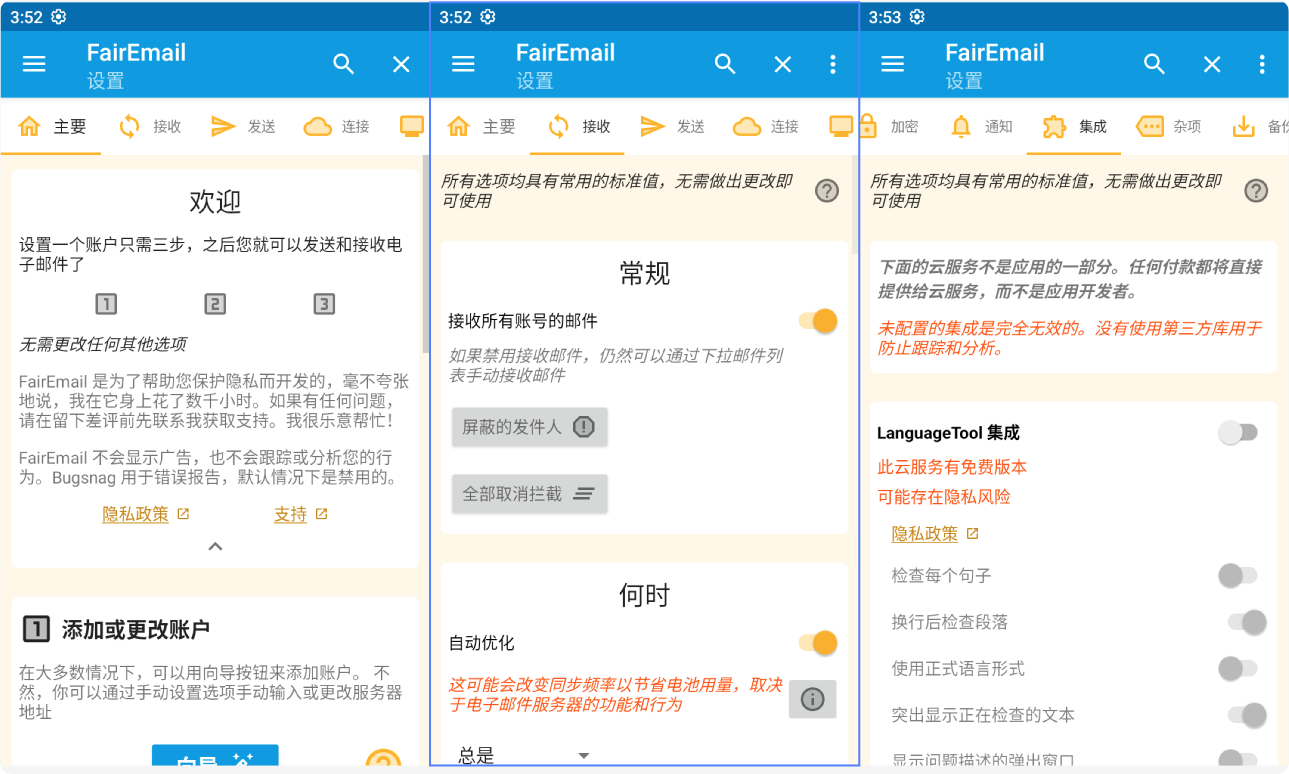Tap info icon beside 自动优化 warning
The image size is (1289, 774).
click(812, 699)
